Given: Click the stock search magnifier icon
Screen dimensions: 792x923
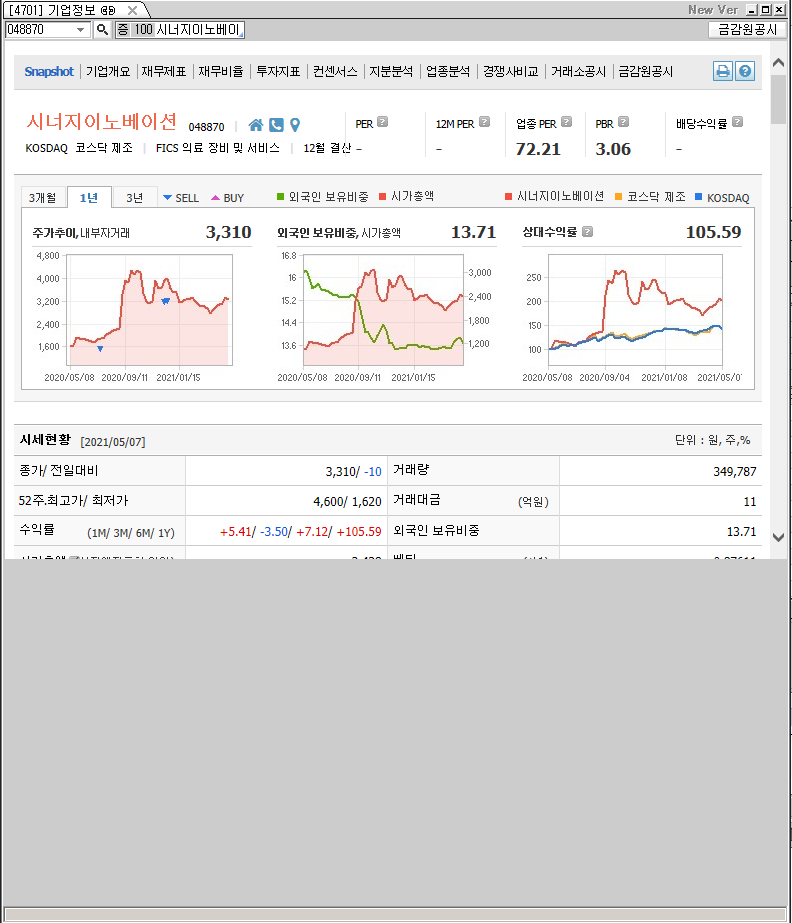Looking at the screenshot, I should (102, 30).
